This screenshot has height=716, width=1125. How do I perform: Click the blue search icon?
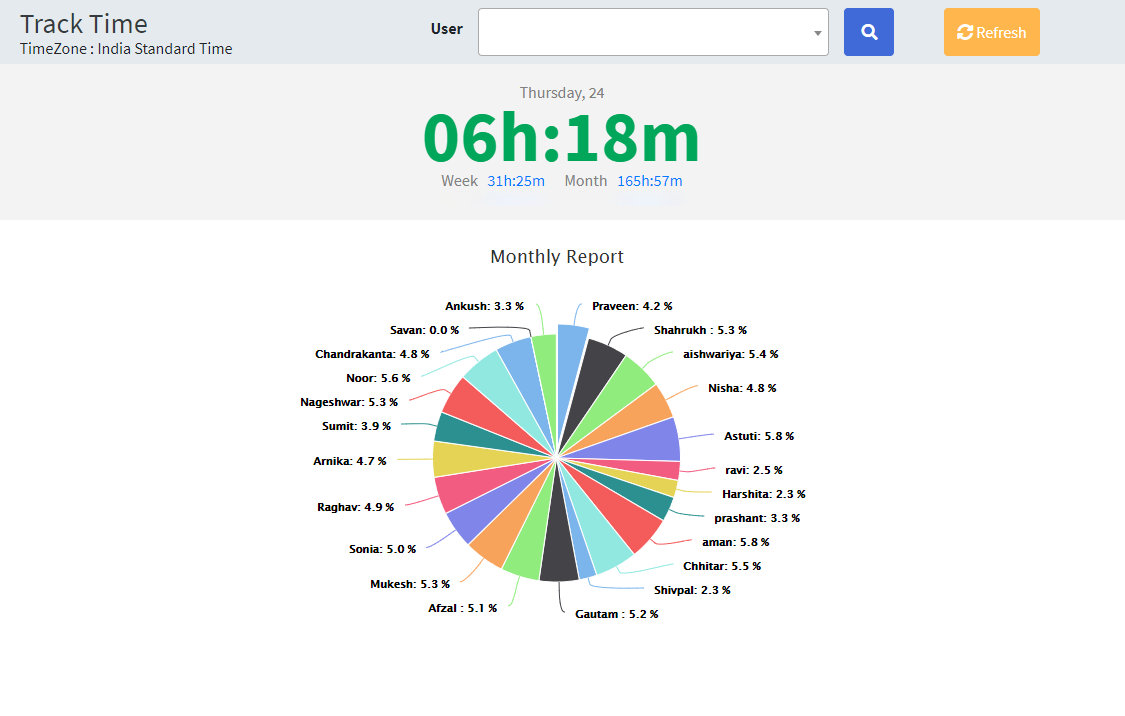click(x=868, y=31)
